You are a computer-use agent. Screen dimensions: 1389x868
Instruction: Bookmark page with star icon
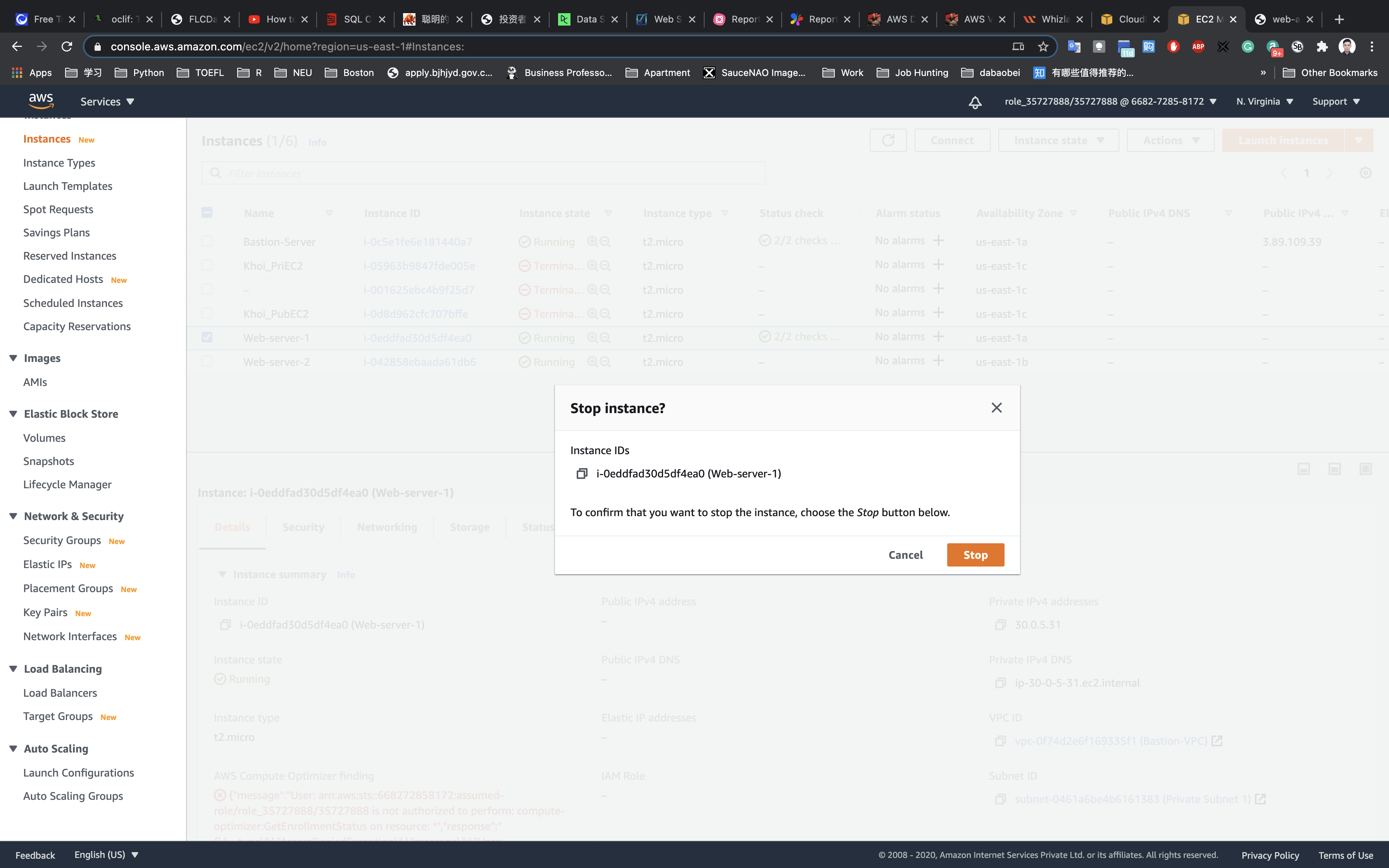(1043, 46)
